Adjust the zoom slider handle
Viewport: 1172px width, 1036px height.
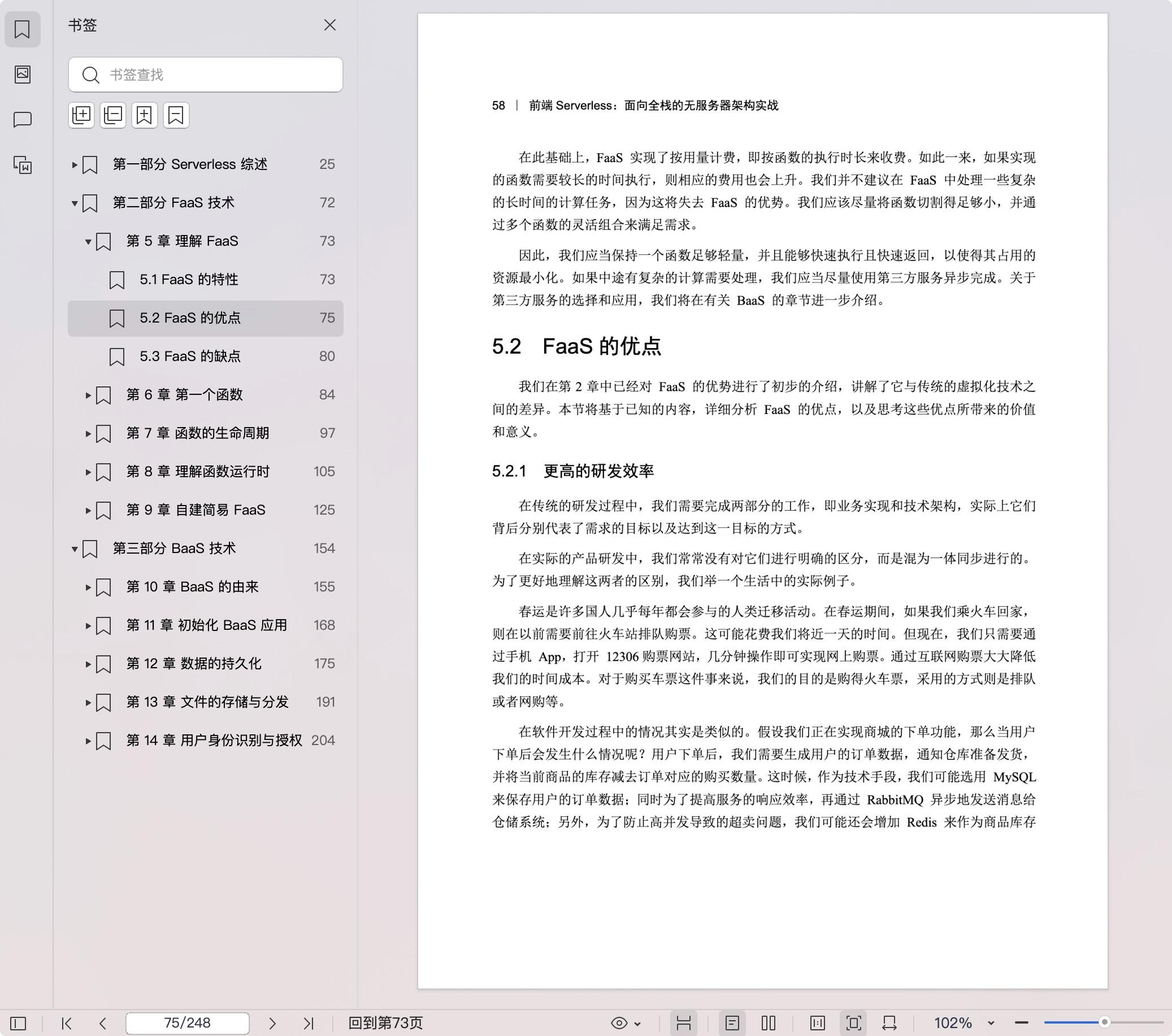tap(1104, 1022)
